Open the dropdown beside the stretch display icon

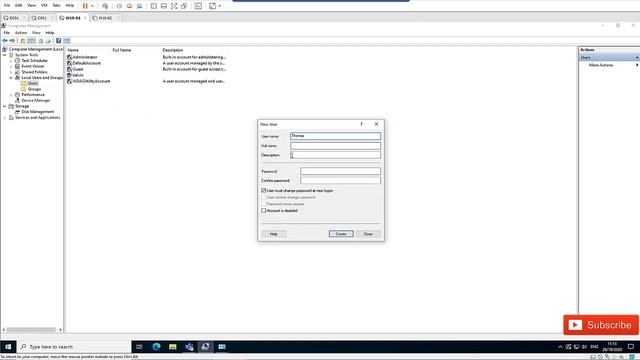tap(220, 6)
